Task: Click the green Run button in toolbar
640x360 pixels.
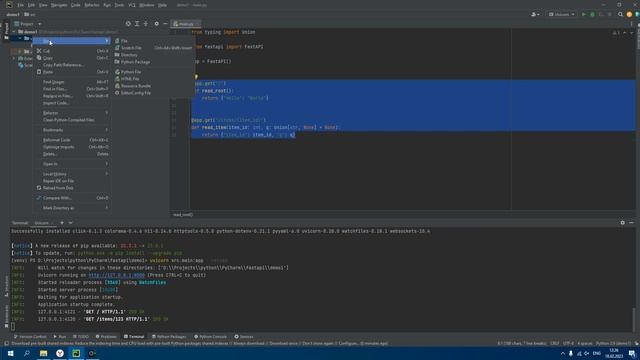Action: tap(584, 14)
